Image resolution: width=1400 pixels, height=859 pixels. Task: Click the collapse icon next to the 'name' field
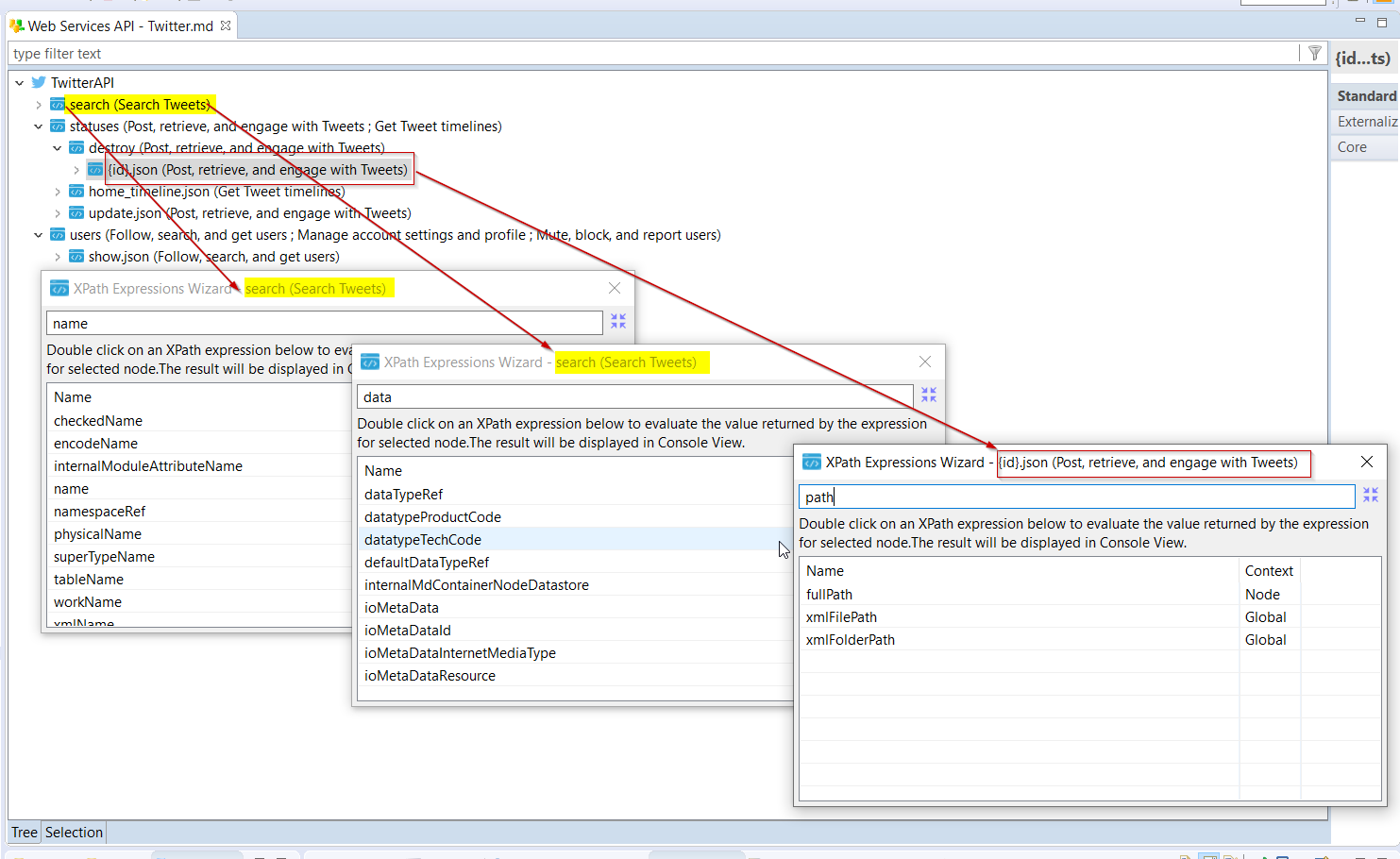[618, 322]
